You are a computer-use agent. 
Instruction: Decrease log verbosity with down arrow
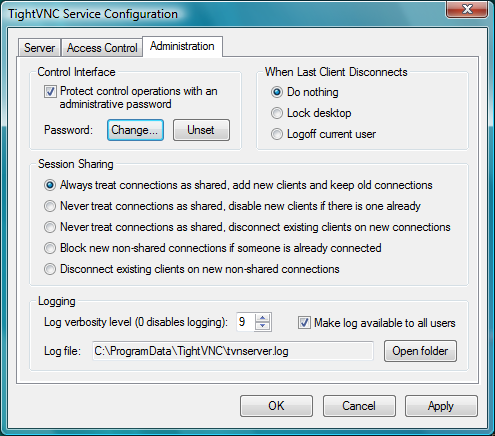263,326
